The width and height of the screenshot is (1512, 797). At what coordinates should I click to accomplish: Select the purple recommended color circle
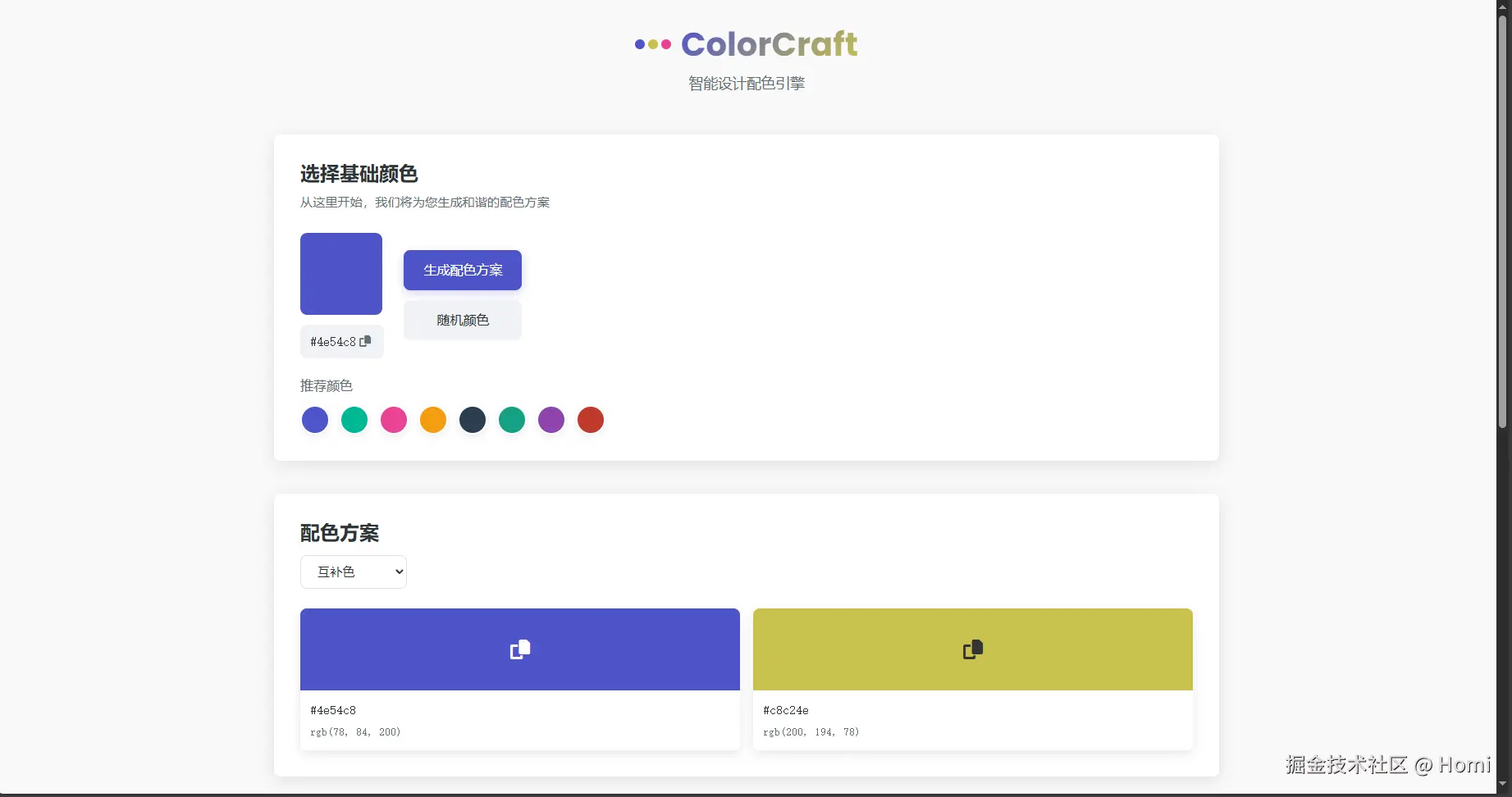tap(550, 420)
